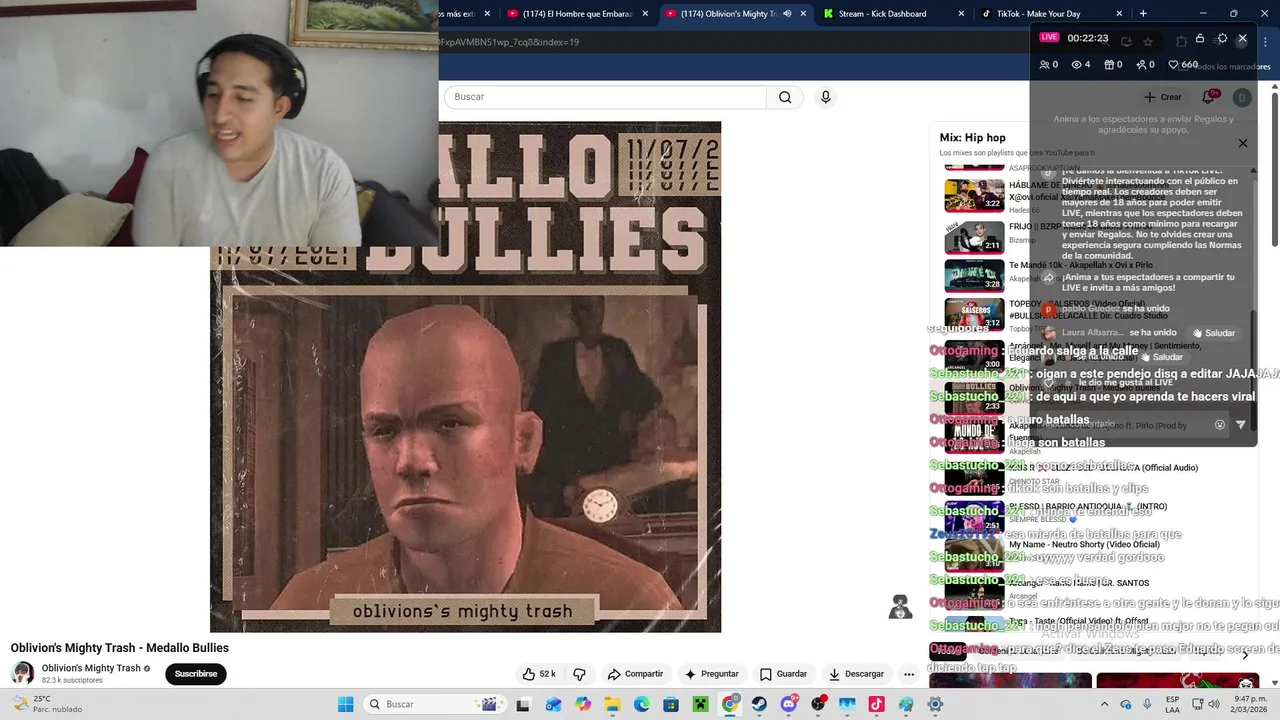
Task: Play Te Mandé 10k playlist thumbnail
Action: pos(974,275)
